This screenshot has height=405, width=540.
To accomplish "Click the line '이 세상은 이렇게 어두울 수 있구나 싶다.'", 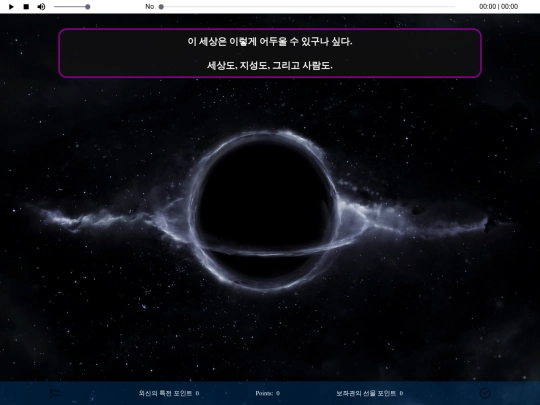I will 270,41.
